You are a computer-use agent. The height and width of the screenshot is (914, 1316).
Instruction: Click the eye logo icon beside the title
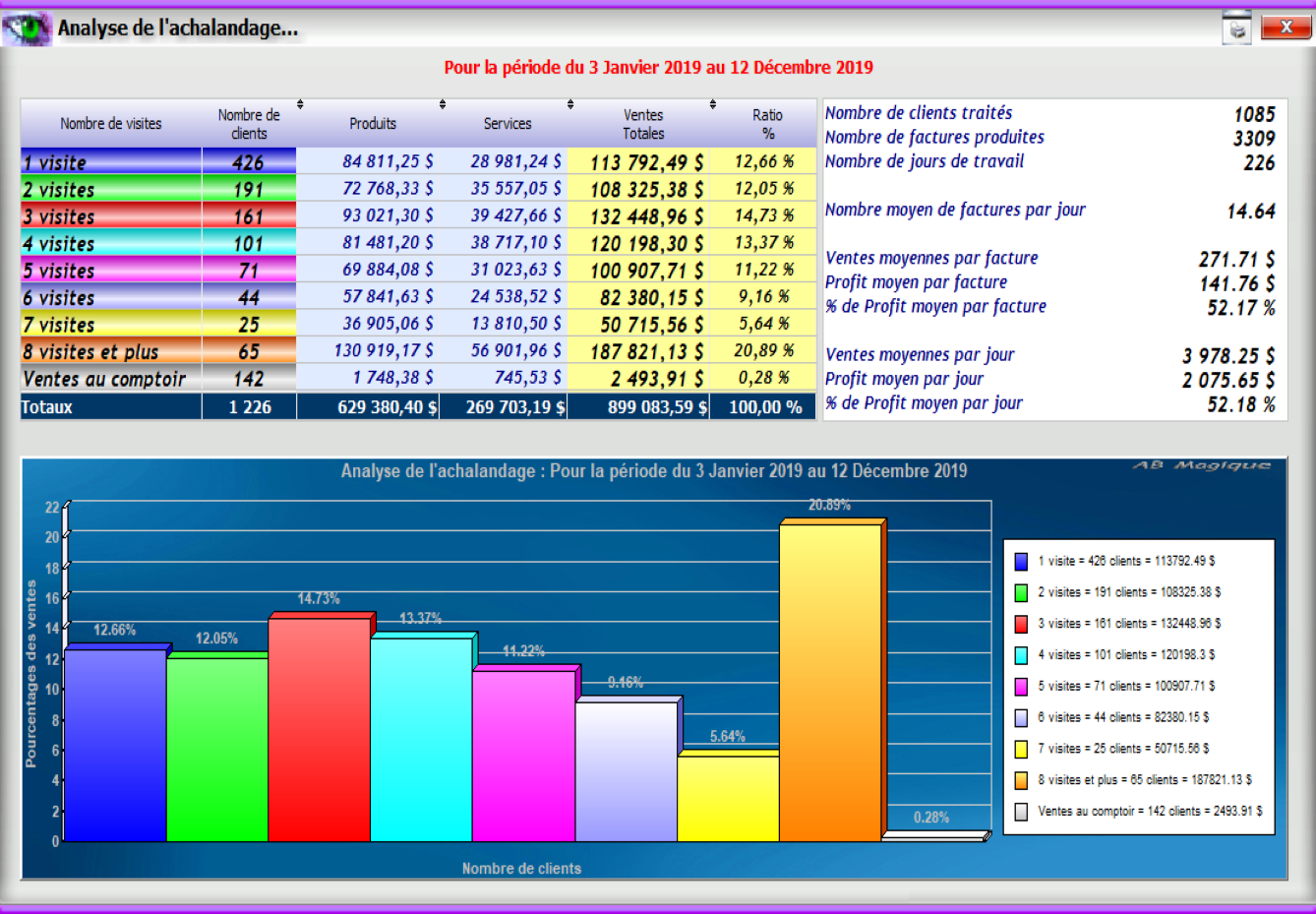[27, 29]
